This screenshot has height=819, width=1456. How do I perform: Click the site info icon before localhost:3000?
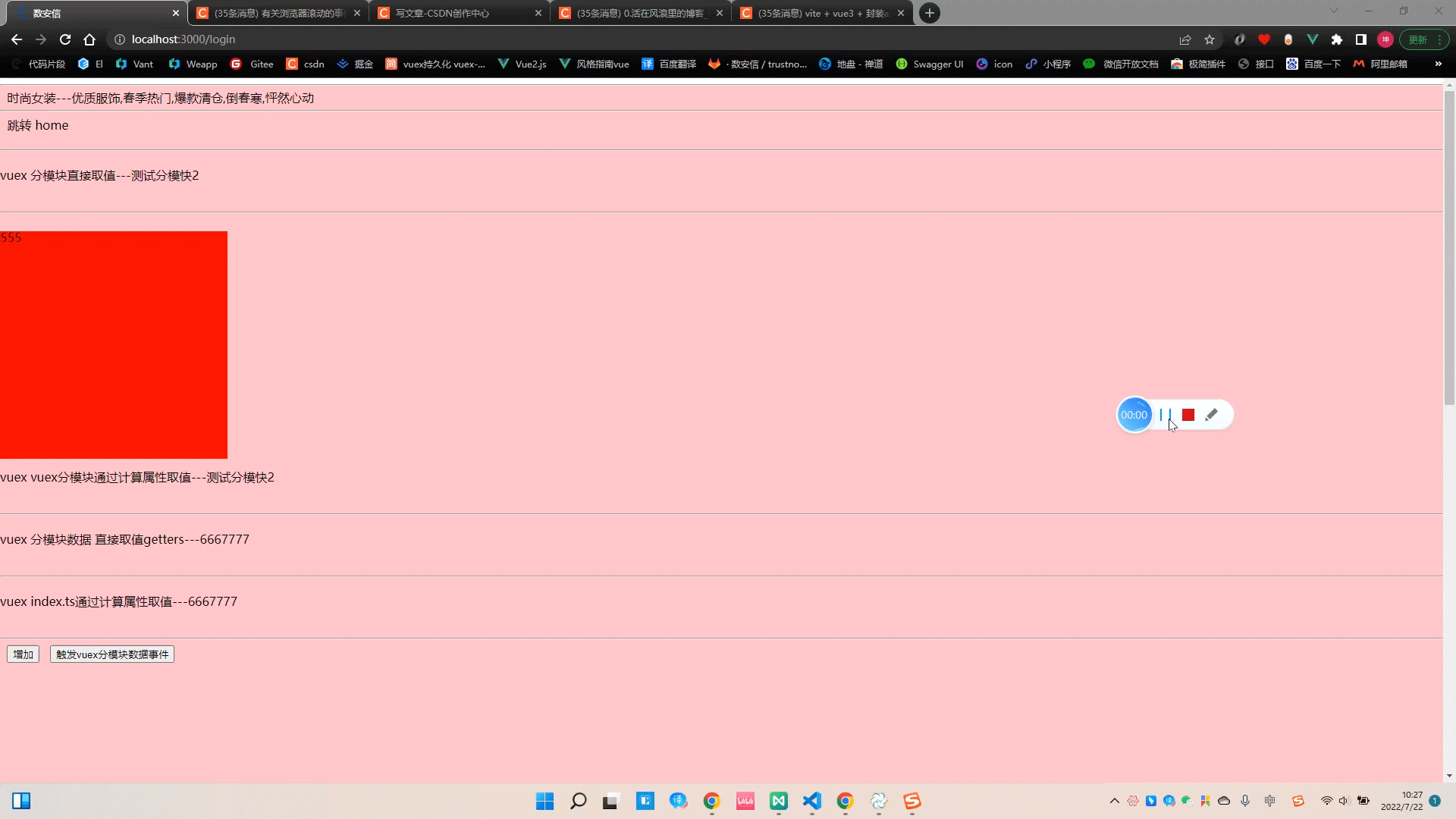[119, 39]
